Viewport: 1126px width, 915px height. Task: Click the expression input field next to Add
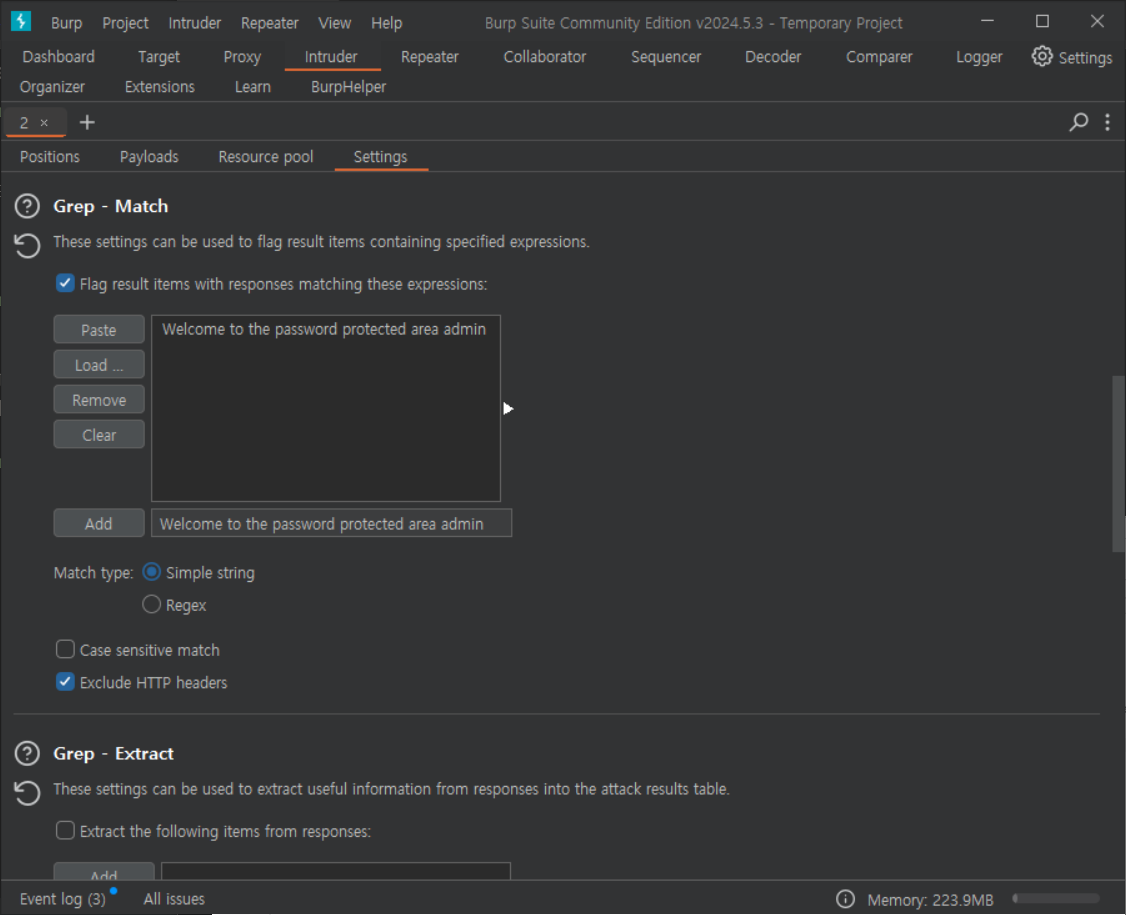332,524
